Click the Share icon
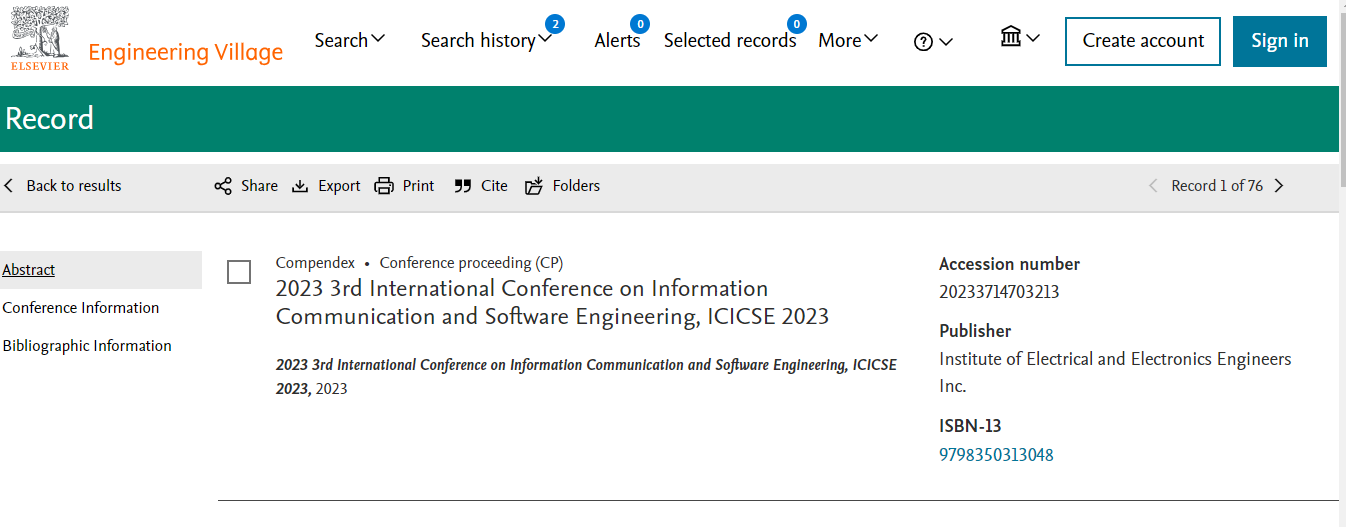 click(x=223, y=186)
